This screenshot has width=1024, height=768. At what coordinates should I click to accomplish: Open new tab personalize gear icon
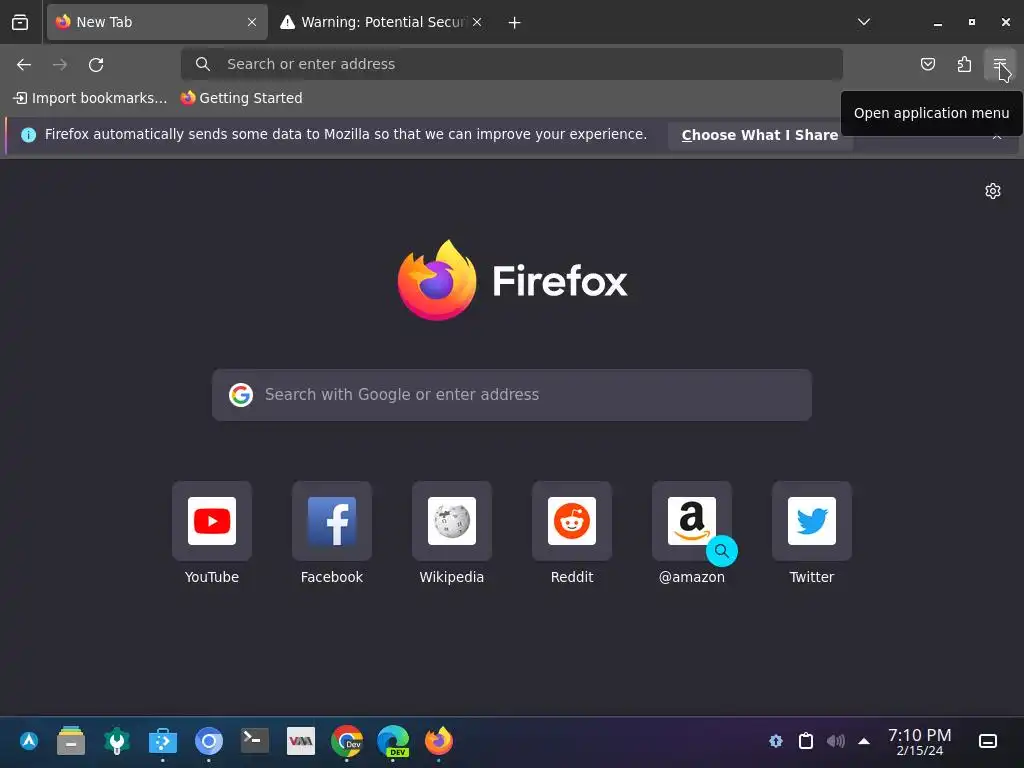click(993, 191)
